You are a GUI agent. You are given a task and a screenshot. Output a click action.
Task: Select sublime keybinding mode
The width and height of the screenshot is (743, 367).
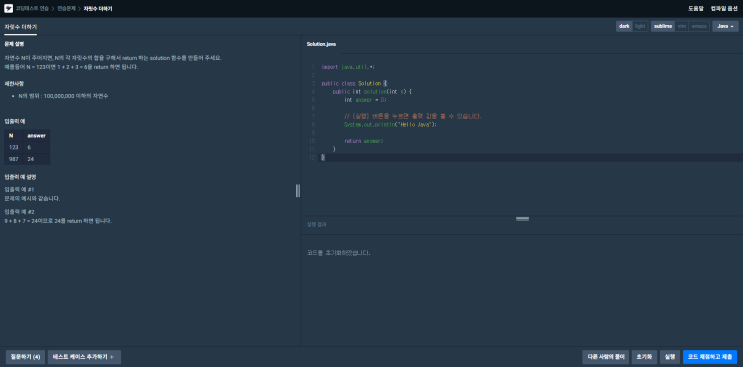click(x=663, y=26)
